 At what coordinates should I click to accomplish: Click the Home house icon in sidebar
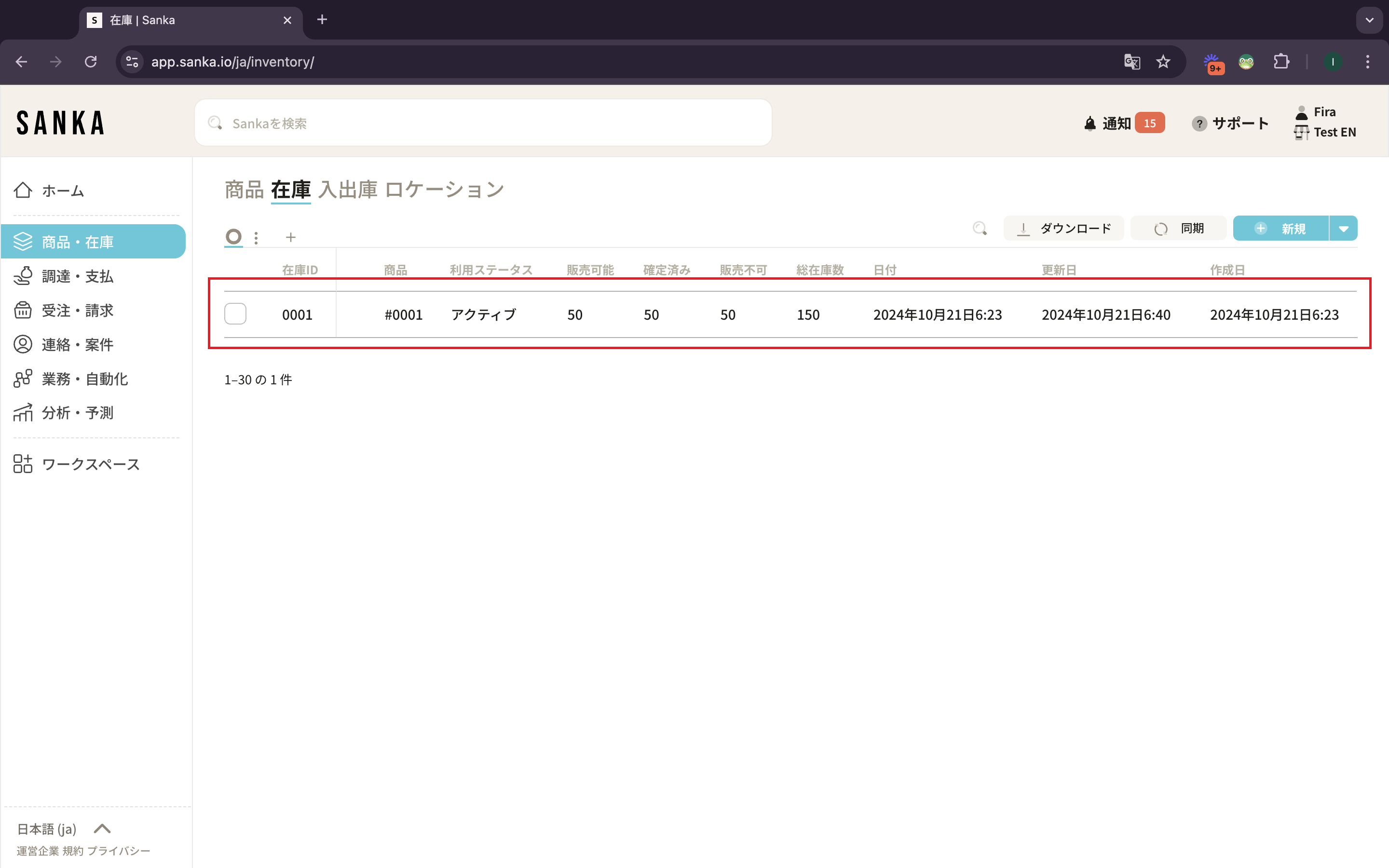point(23,190)
